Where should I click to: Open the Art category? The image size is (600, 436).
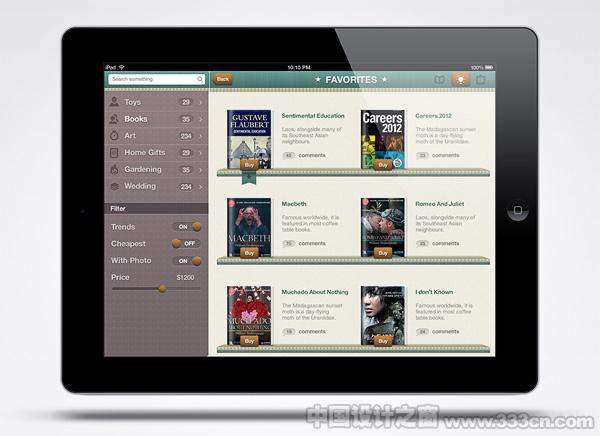tap(156, 136)
